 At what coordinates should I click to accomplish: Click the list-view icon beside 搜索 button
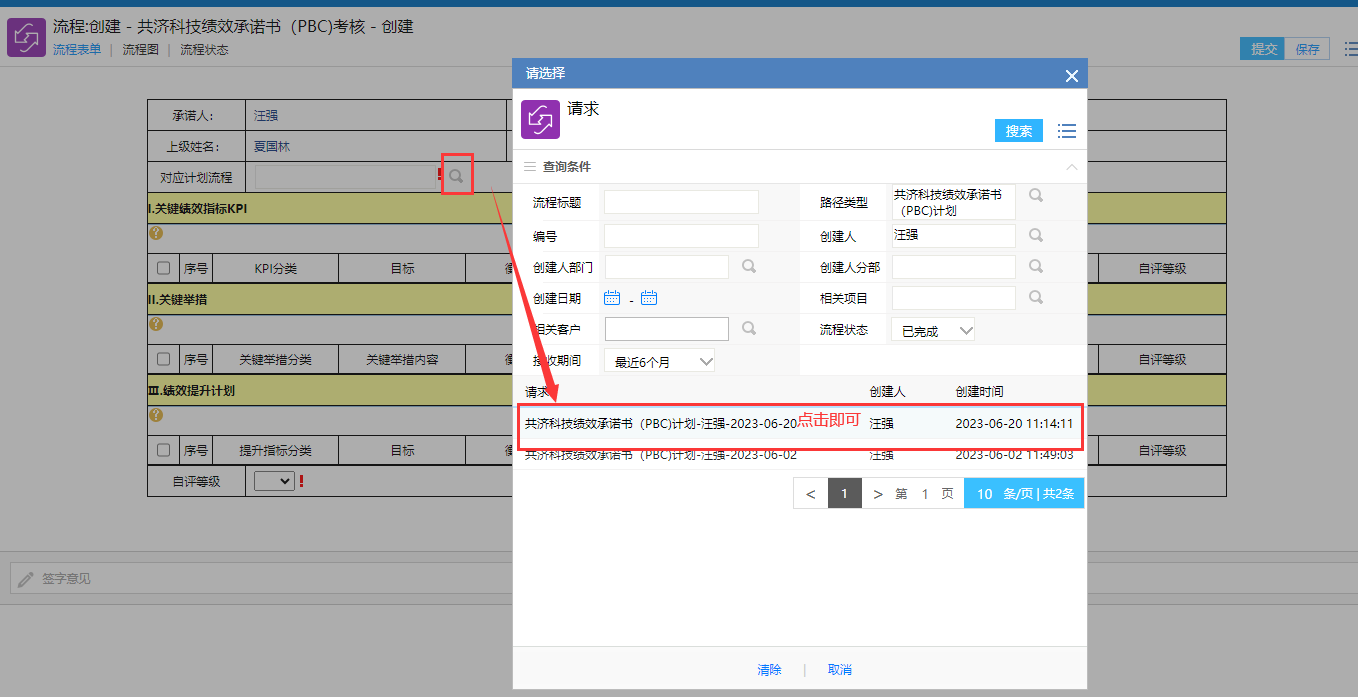(1066, 131)
